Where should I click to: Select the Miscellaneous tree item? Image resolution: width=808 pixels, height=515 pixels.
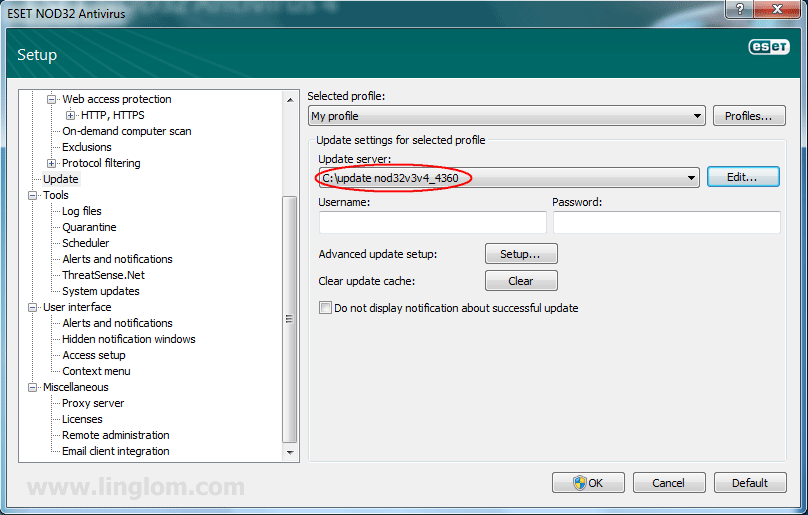click(x=76, y=387)
